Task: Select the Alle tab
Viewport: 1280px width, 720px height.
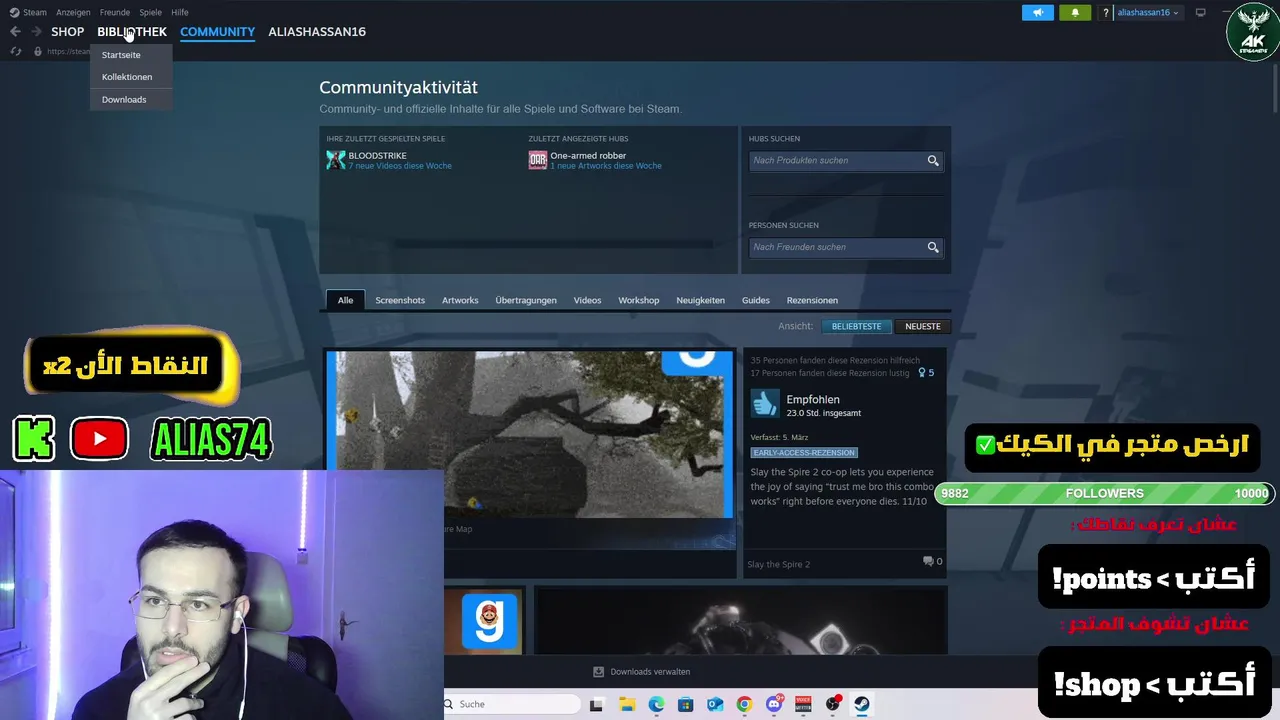Action: [345, 300]
